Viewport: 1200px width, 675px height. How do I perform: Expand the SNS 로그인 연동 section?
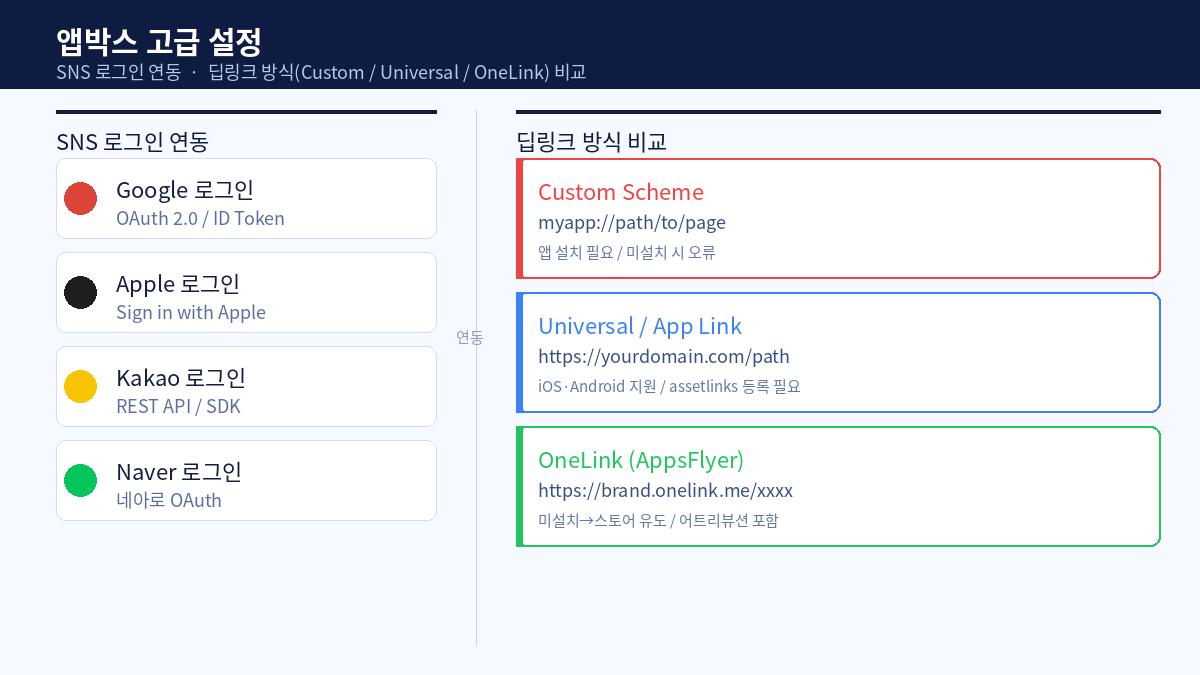132,142
